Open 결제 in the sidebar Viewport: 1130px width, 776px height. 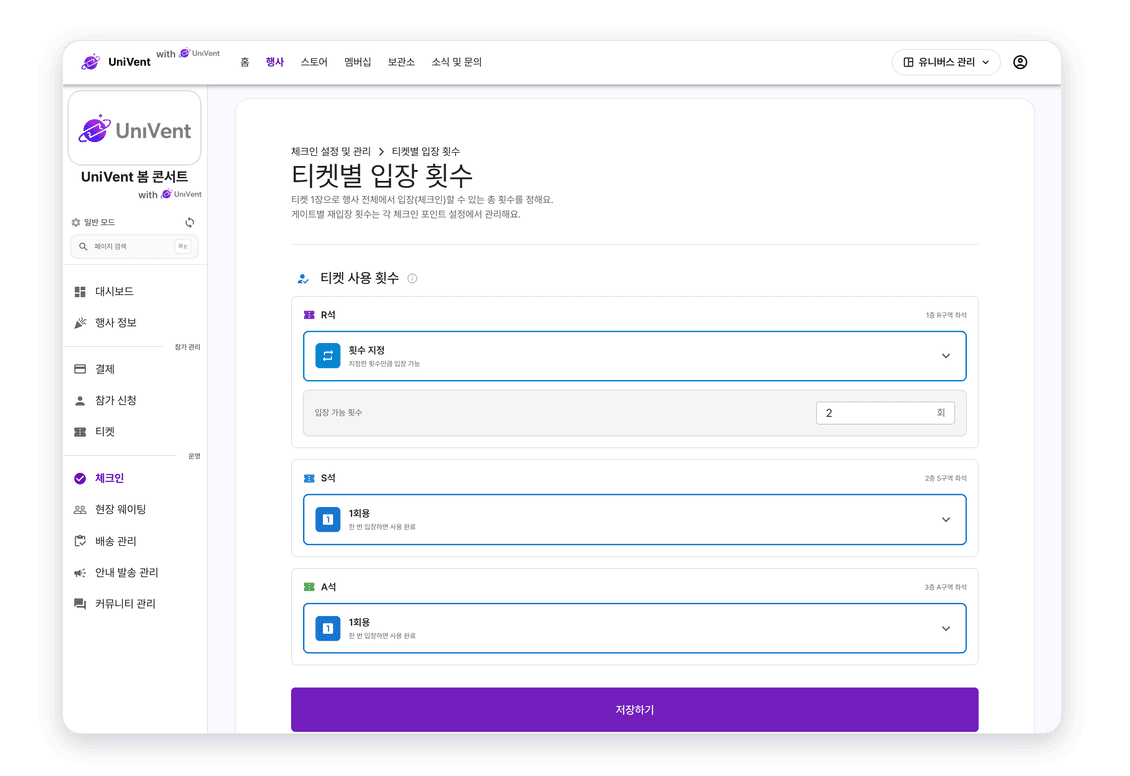point(105,369)
